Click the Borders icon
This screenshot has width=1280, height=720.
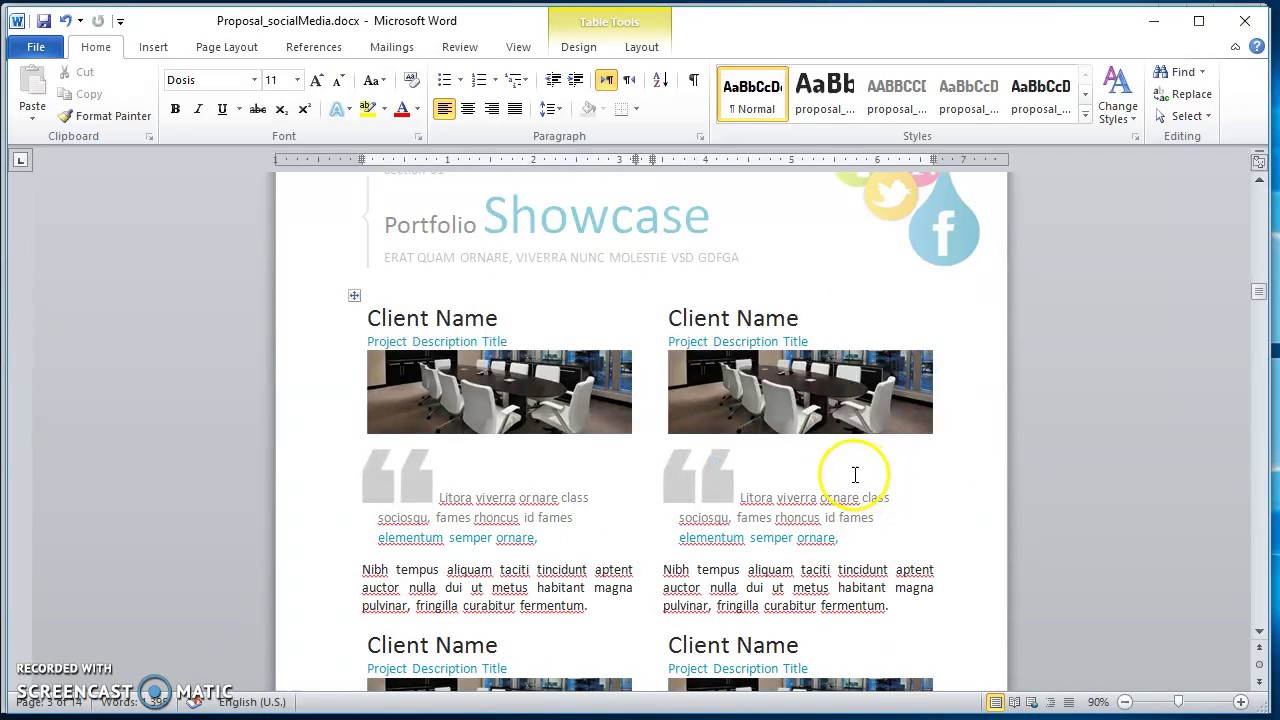621,109
